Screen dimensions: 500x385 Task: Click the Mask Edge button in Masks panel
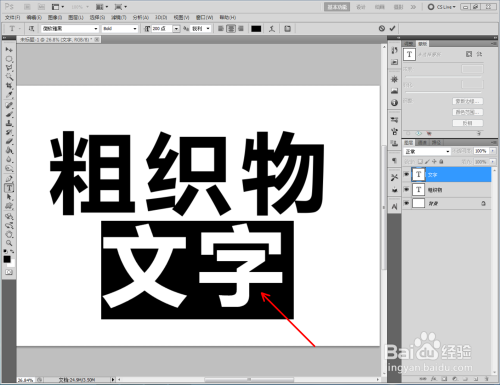point(468,101)
